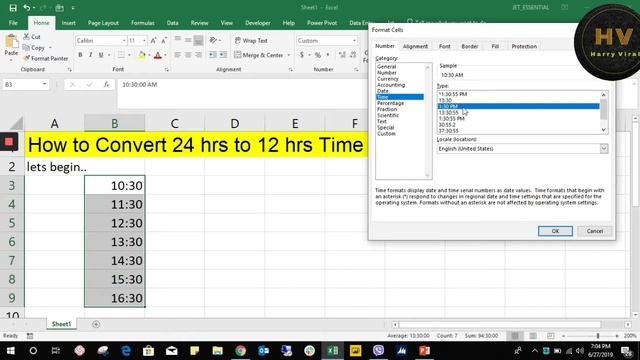
Task: Select the Date category
Action: click(x=383, y=91)
